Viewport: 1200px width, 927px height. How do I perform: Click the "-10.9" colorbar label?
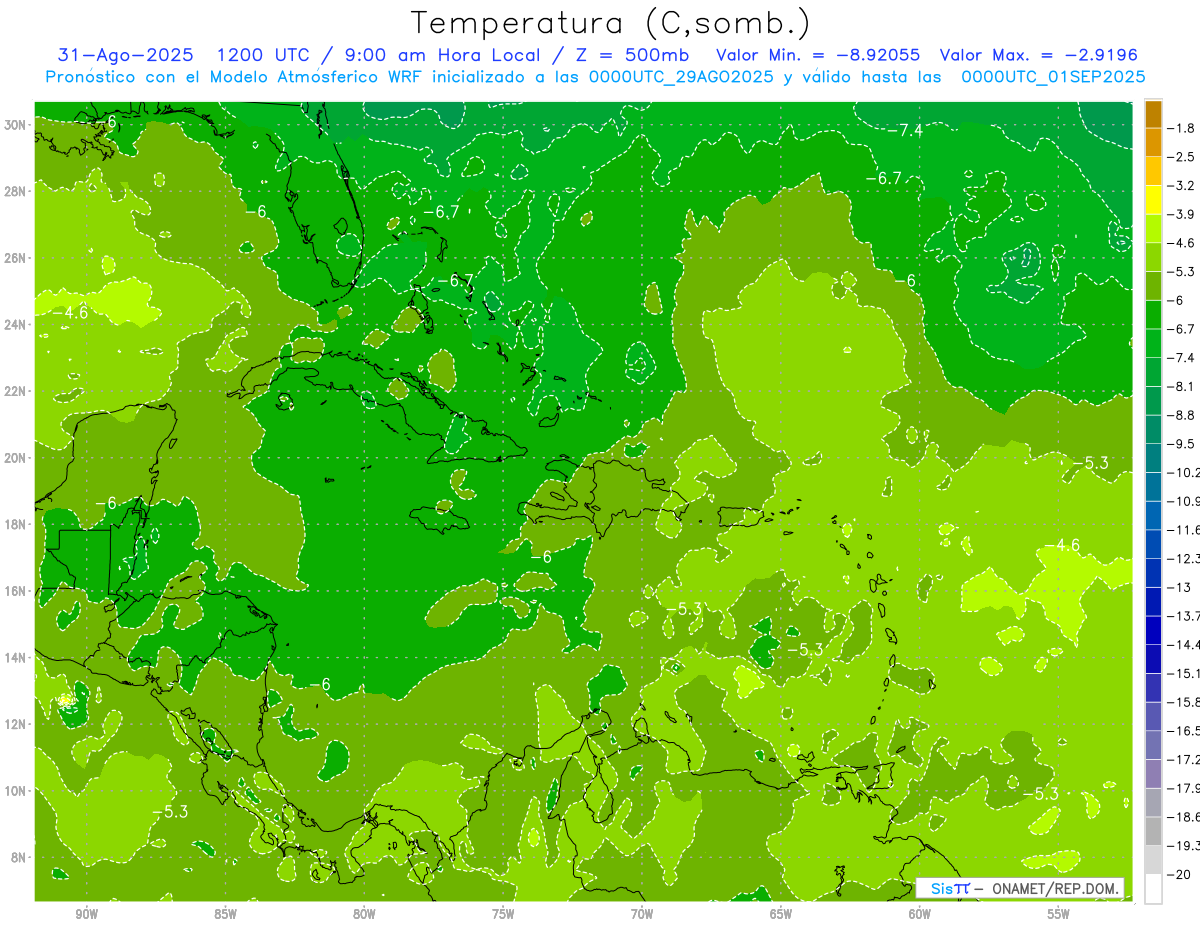(x=1183, y=500)
